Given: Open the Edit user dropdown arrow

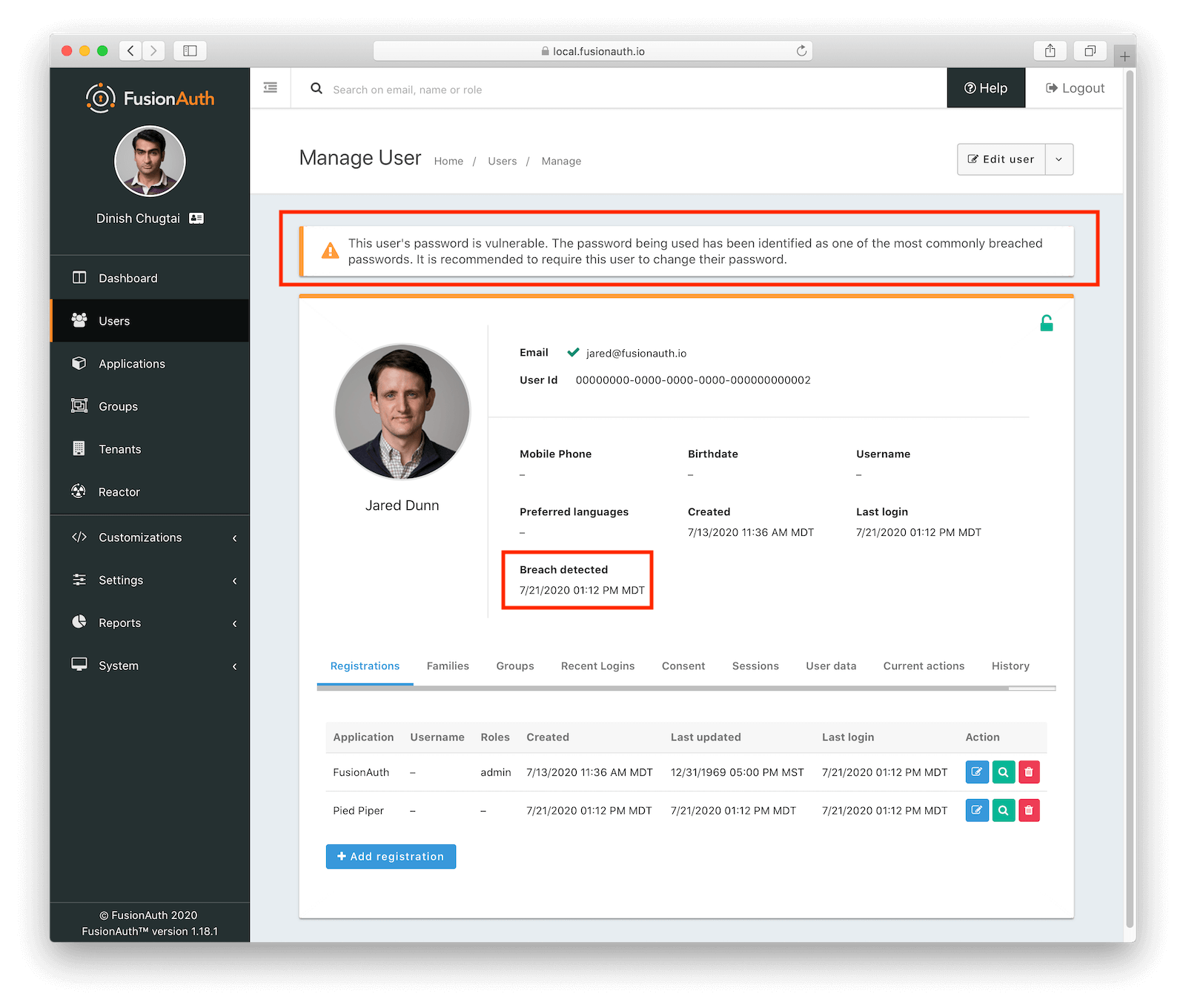Looking at the screenshot, I should pyautogui.click(x=1059, y=159).
